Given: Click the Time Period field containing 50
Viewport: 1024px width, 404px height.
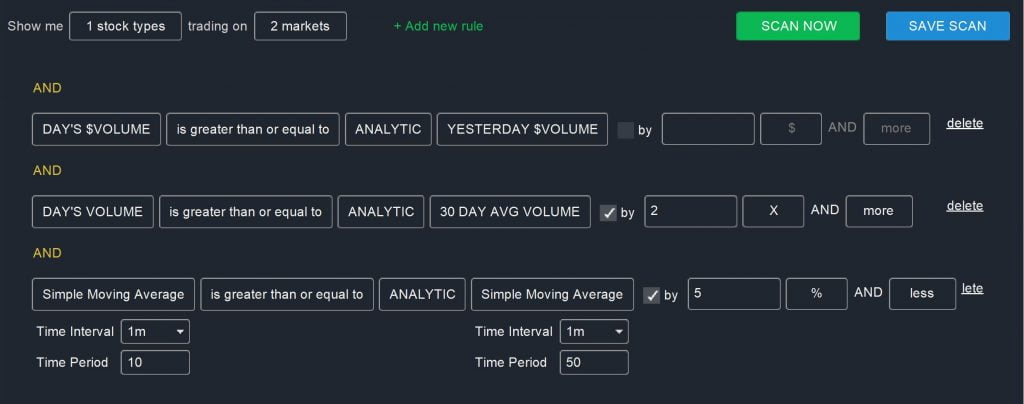Looking at the screenshot, I should point(594,362).
